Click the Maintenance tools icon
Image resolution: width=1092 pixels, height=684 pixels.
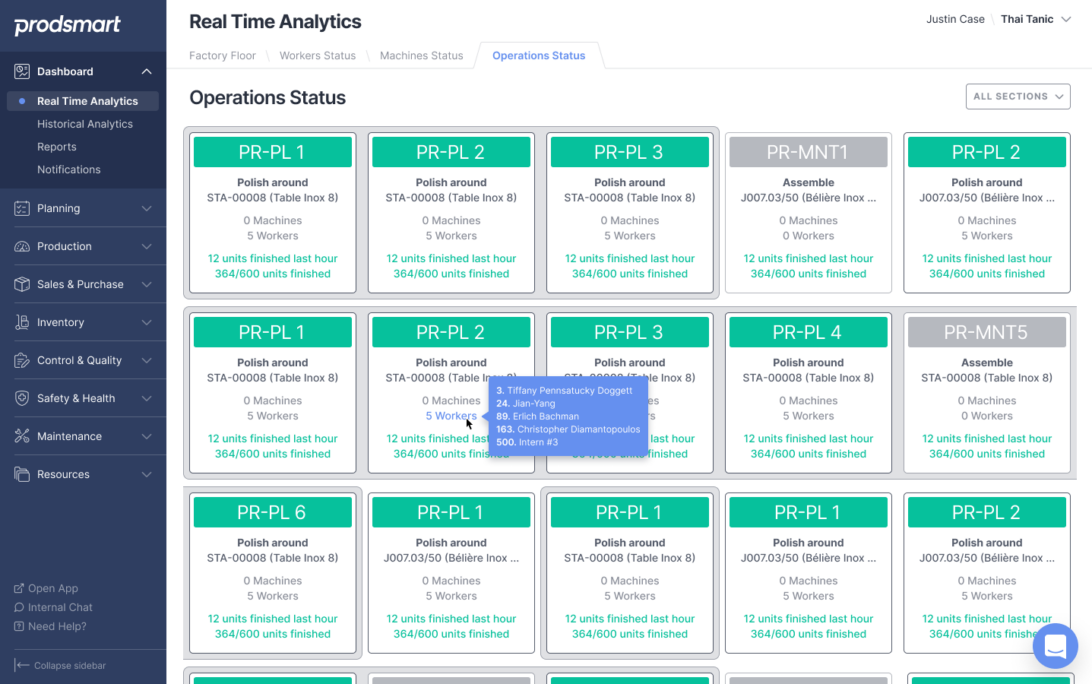tap(22, 436)
